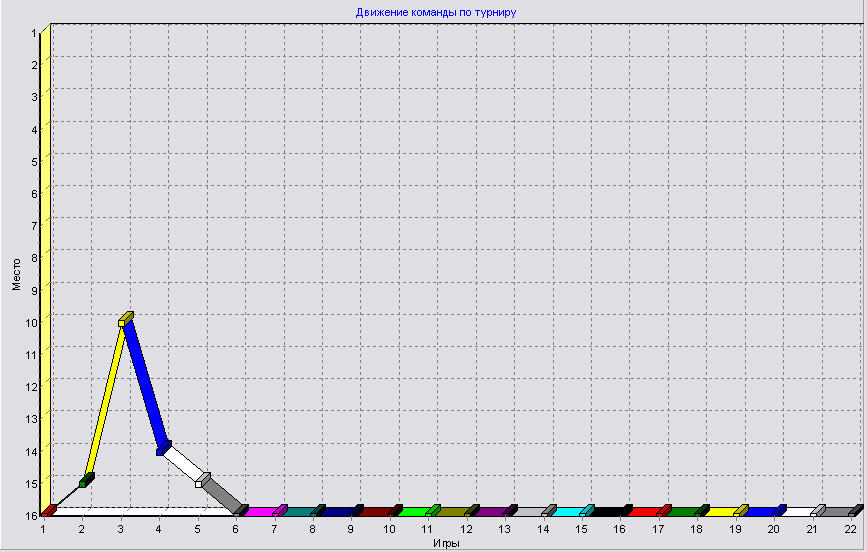Click the gray segment between games 21 and 22
Image resolution: width=867 pixels, height=552 pixels.
click(x=837, y=512)
